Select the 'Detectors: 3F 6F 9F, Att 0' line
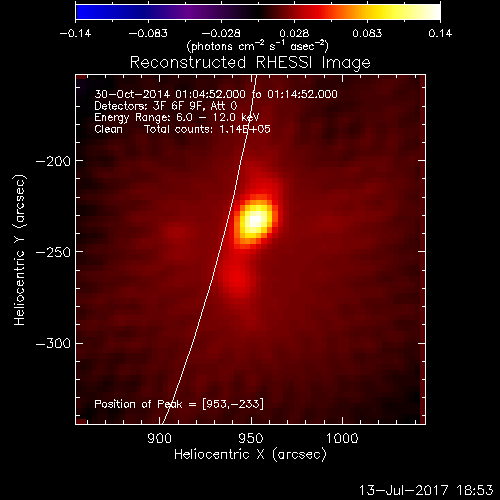Image resolution: width=500 pixels, height=500 pixels. (166, 106)
